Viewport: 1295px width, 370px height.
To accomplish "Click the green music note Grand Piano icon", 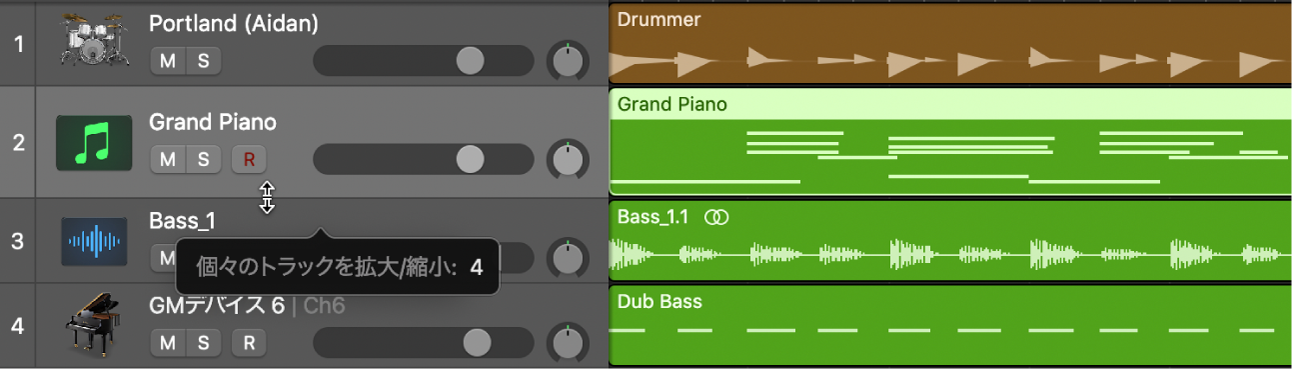I will (94, 142).
